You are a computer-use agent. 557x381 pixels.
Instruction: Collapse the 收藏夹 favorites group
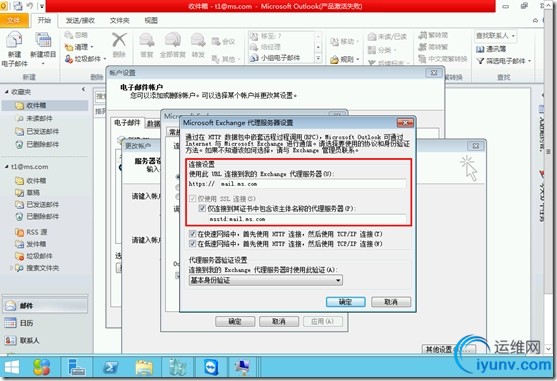[x=6, y=92]
